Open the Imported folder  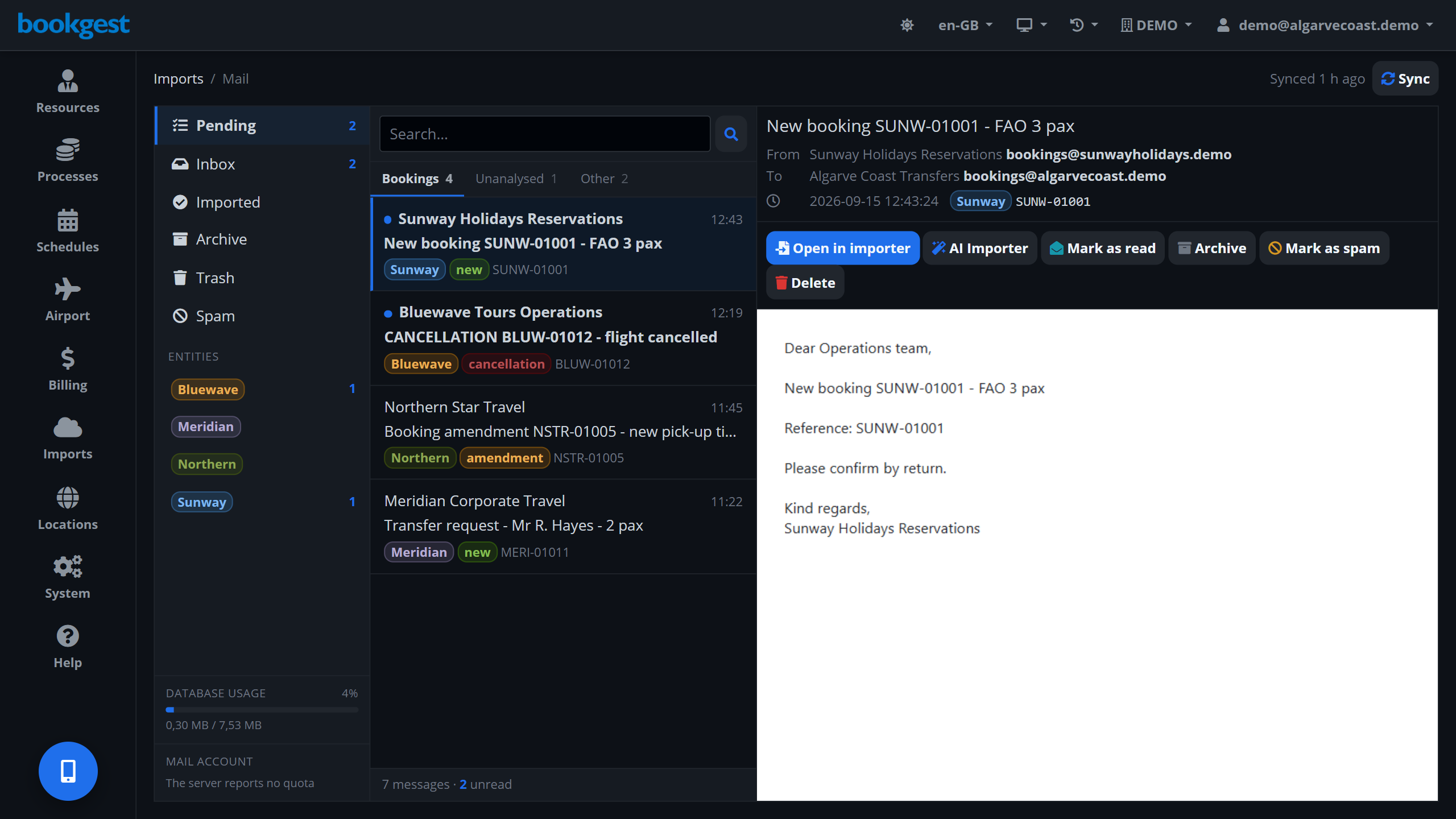(x=263, y=202)
